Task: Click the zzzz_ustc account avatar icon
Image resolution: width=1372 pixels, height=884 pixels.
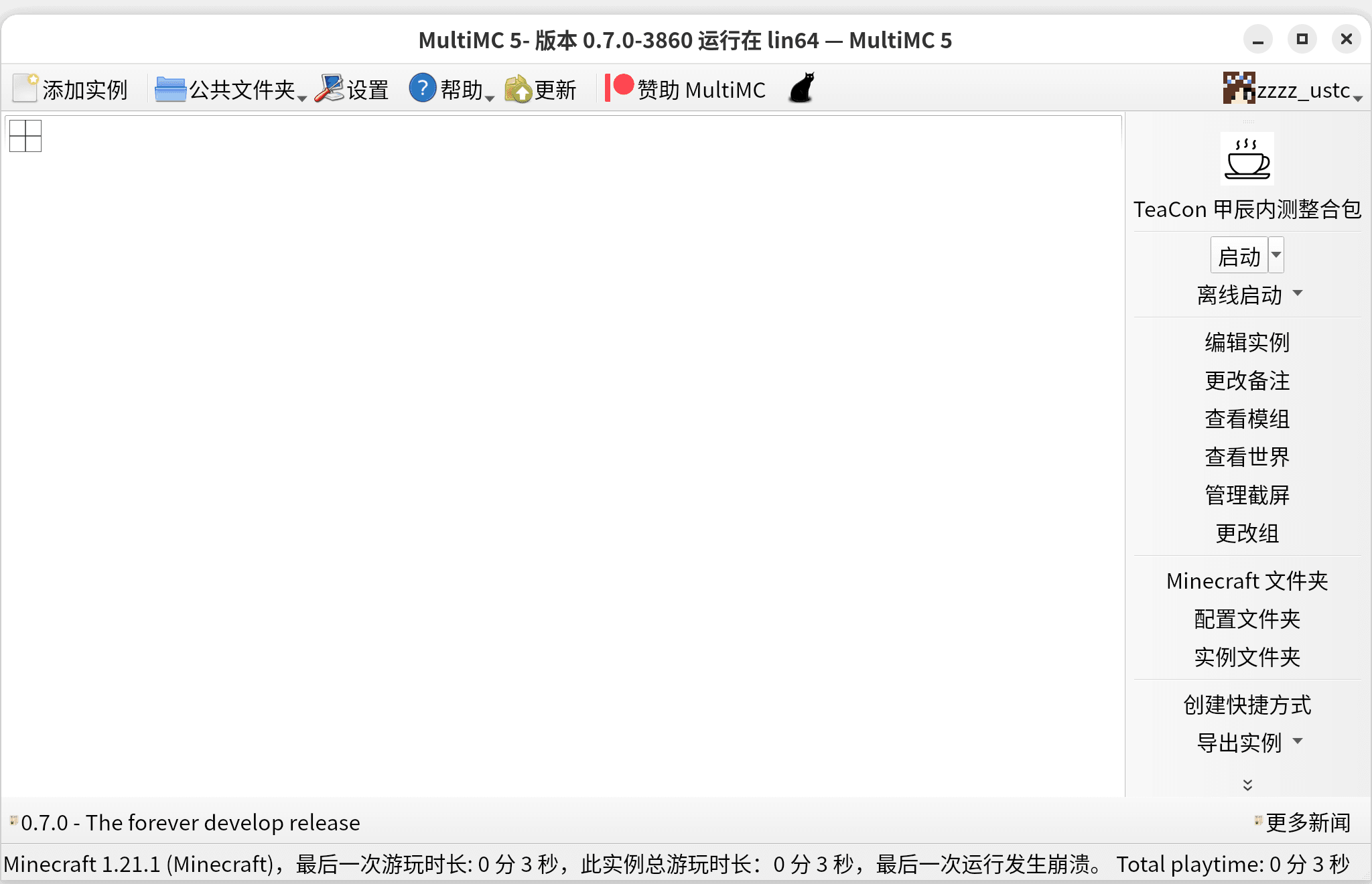Action: point(1239,88)
